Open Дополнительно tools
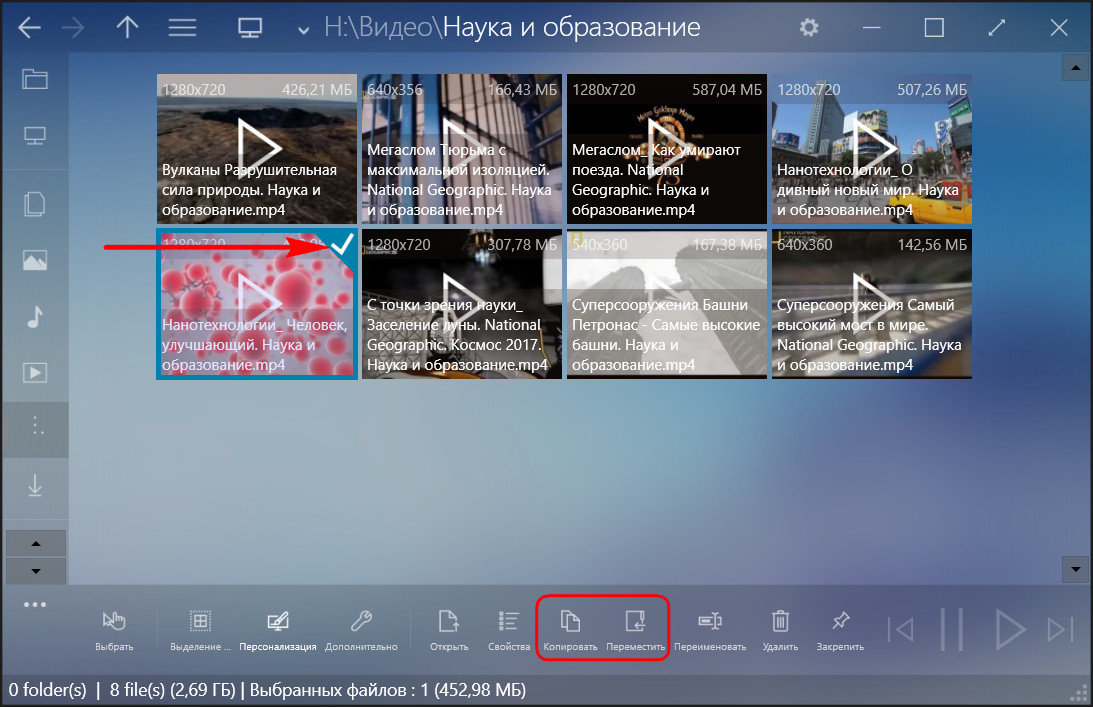 click(x=361, y=630)
